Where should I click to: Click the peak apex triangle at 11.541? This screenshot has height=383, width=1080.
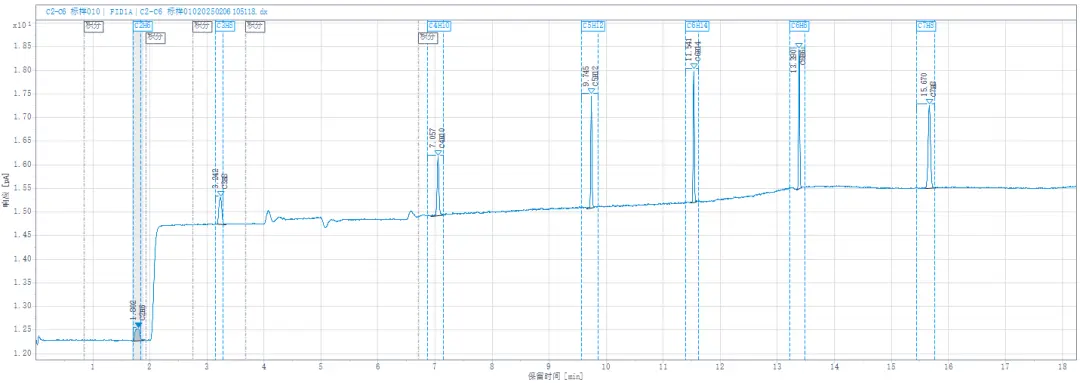coord(694,65)
